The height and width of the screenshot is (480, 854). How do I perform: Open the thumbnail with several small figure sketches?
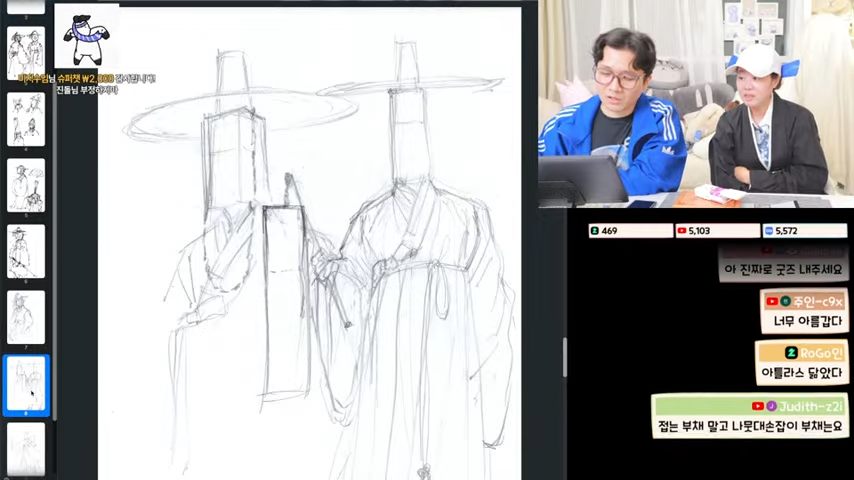click(x=26, y=119)
